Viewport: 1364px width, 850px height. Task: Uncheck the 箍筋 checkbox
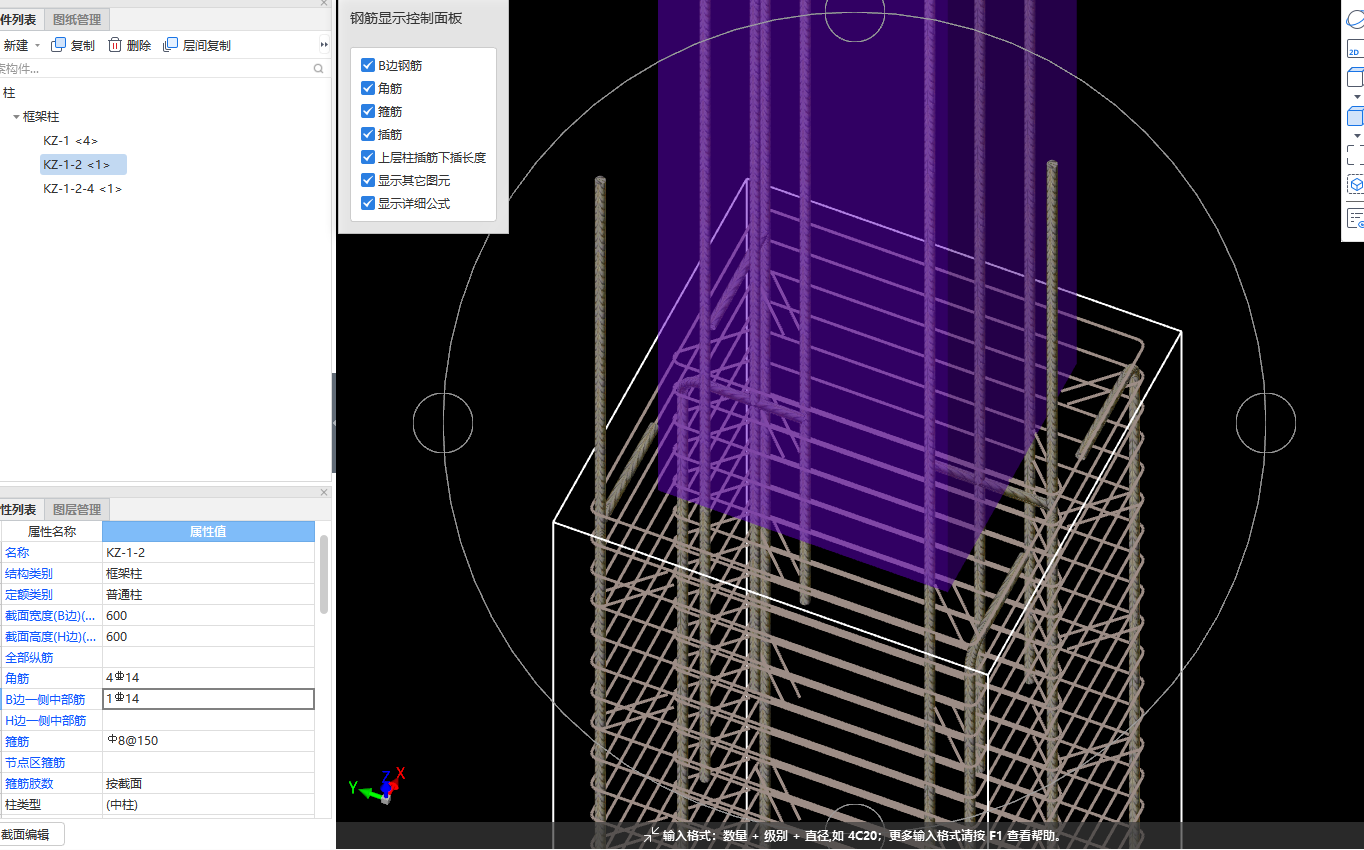click(x=368, y=111)
